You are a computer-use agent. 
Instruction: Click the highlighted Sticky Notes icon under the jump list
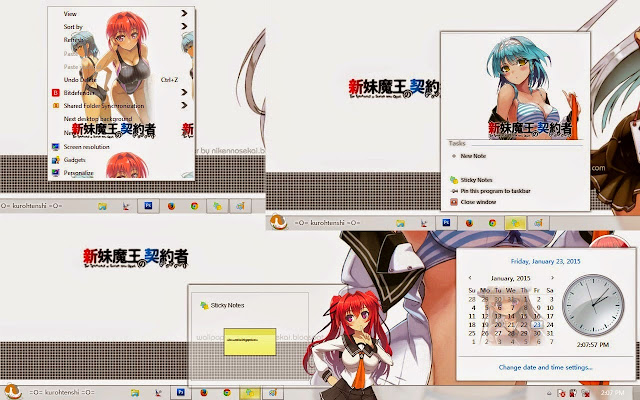[x=515, y=223]
